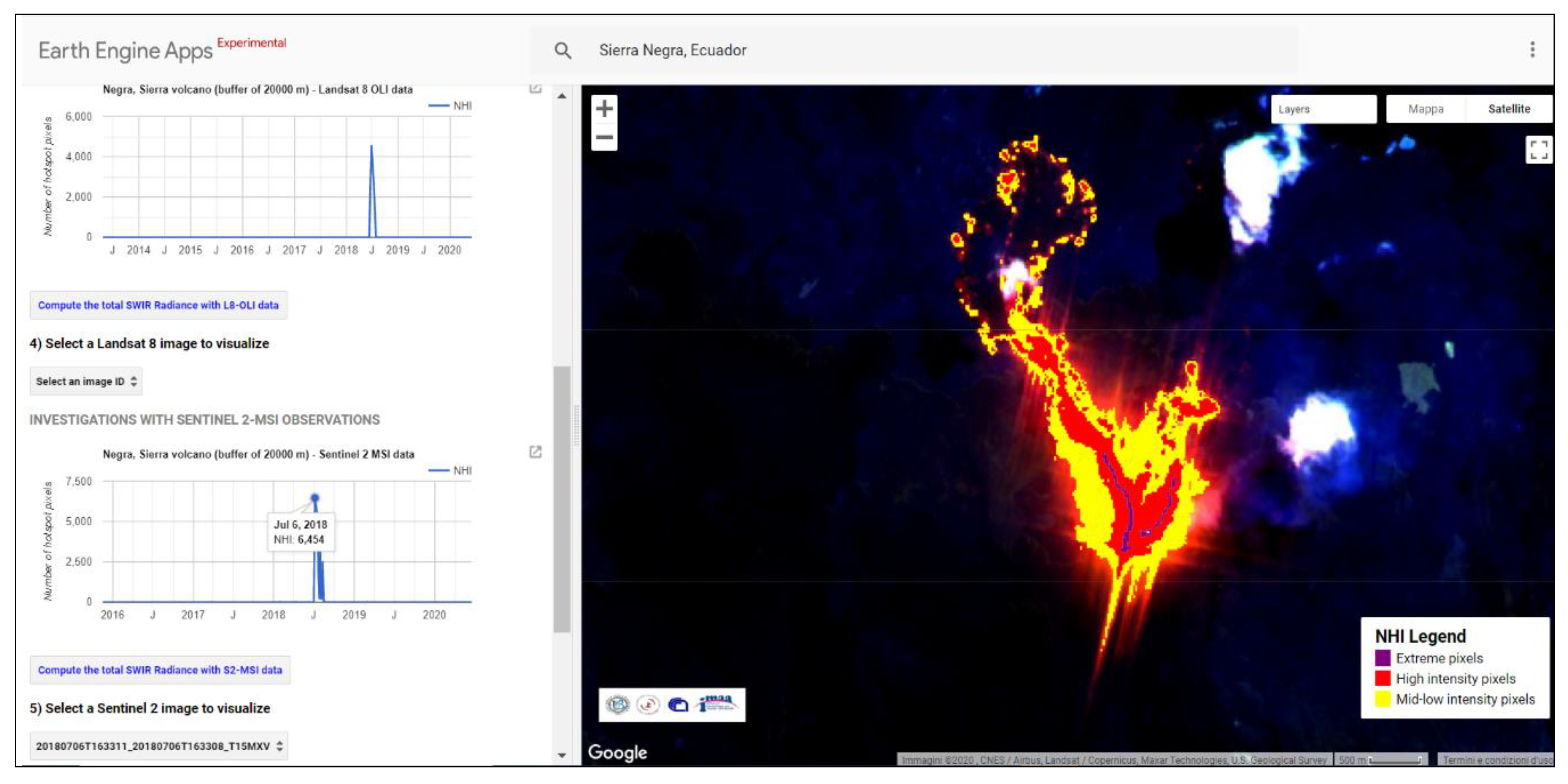
Task: Open the Layers control
Action: [1323, 110]
